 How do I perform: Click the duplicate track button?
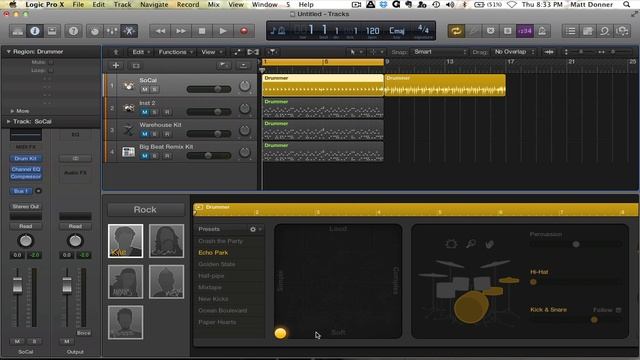click(x=136, y=65)
